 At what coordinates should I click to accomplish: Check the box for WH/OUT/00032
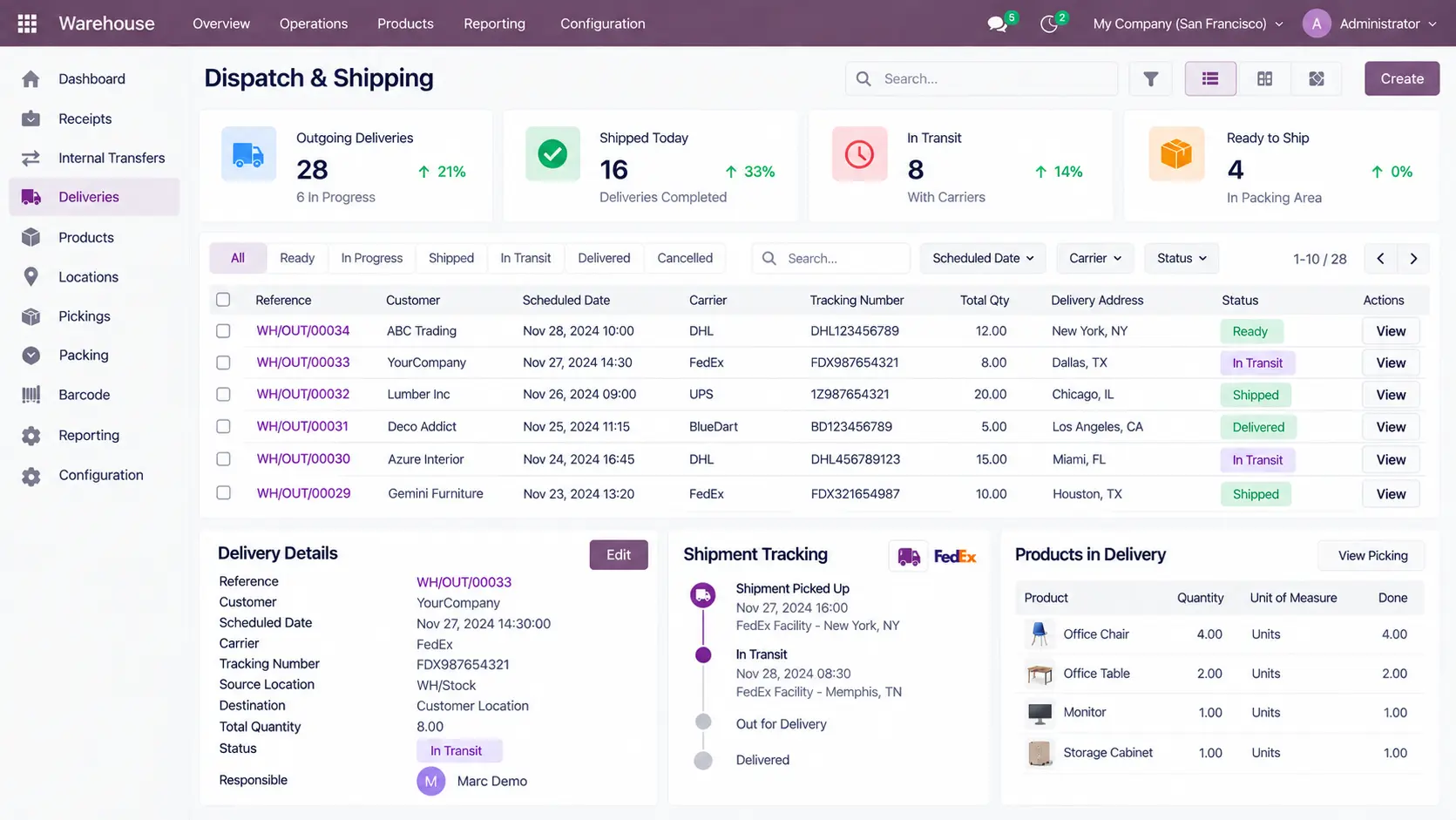223,394
